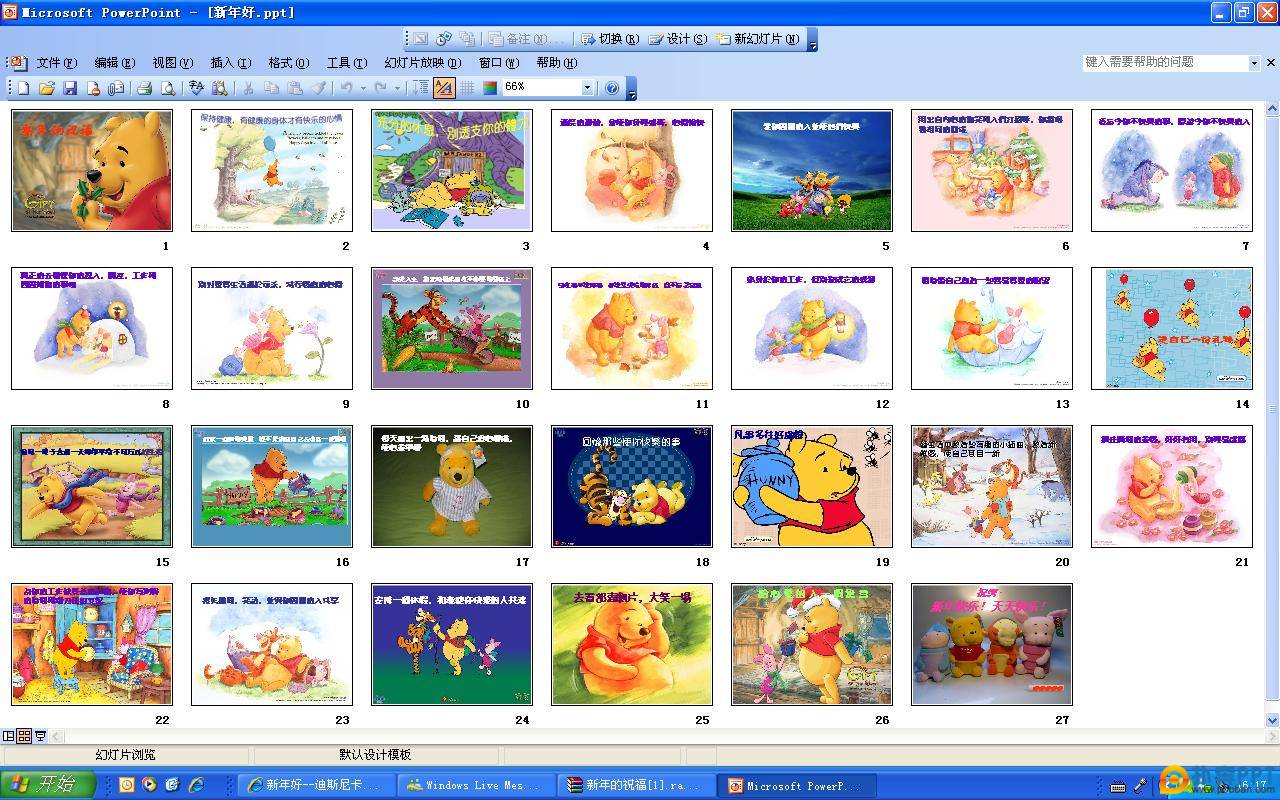Screen dimensions: 1280x800
Task: Open the 插入 menu
Action: point(230,63)
